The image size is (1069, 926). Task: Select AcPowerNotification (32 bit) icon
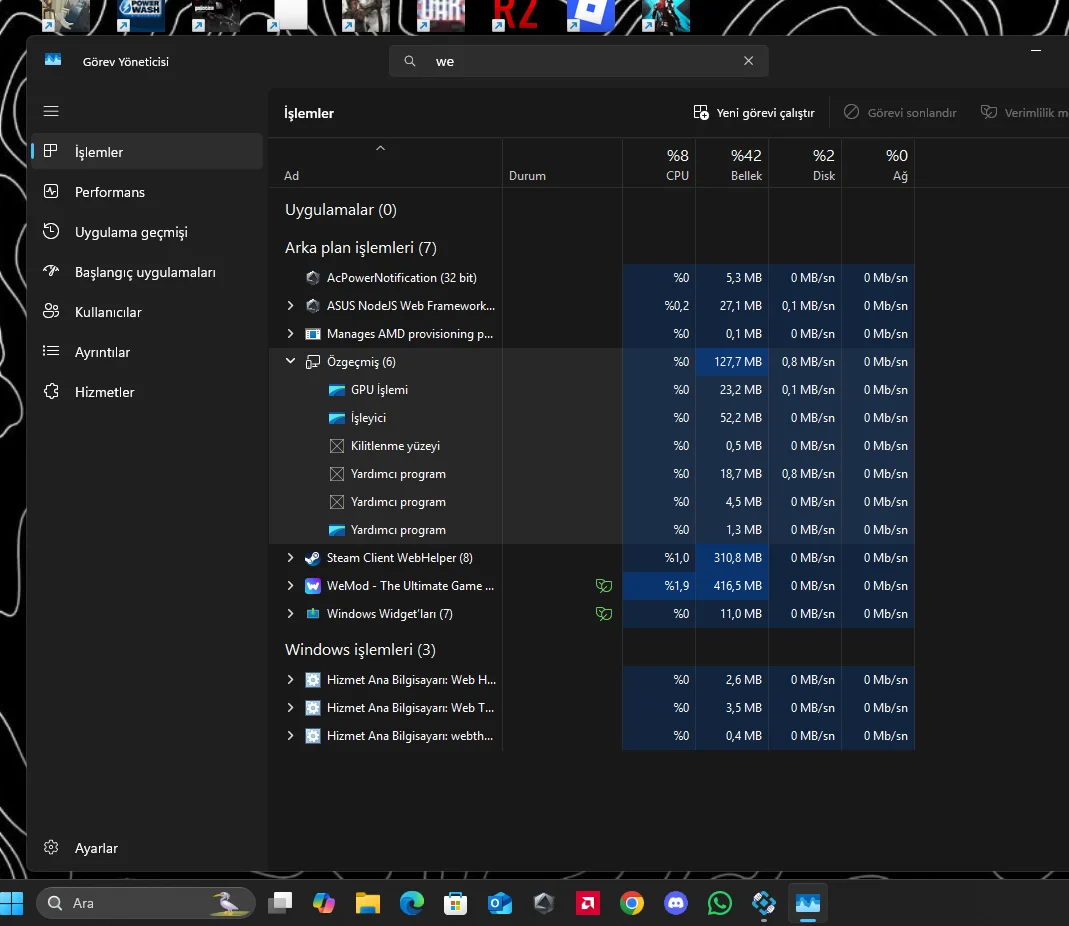(x=313, y=278)
